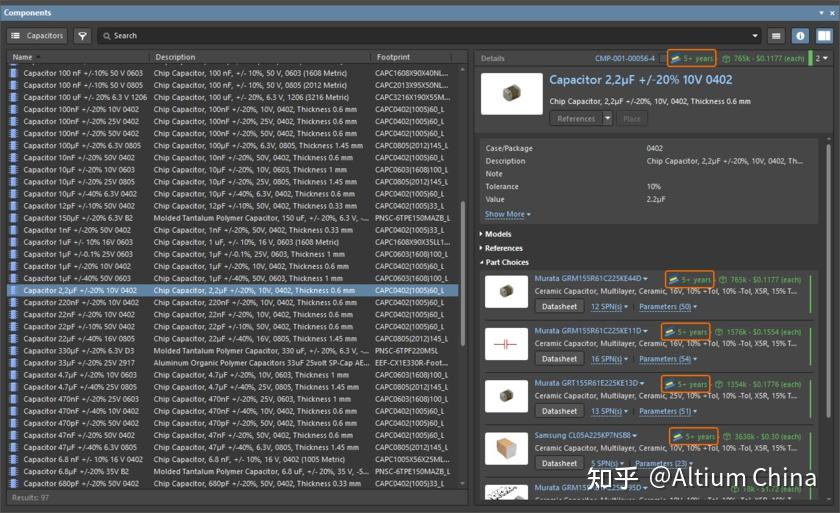Open the Capacitors category selector

(x=37, y=35)
